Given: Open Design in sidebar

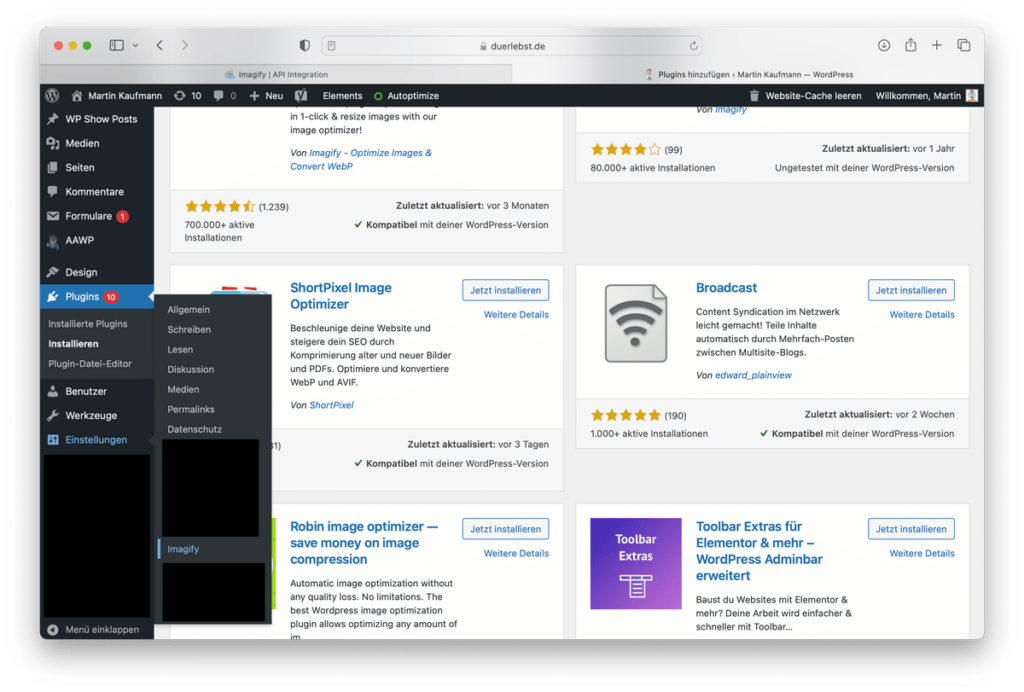Looking at the screenshot, I should click(97, 272).
